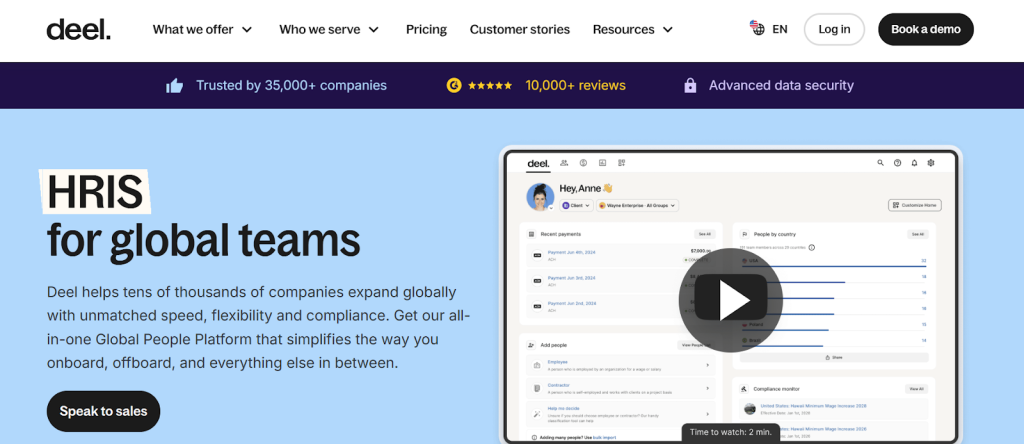
Task: Click the padlock security icon
Action: (x=689, y=86)
